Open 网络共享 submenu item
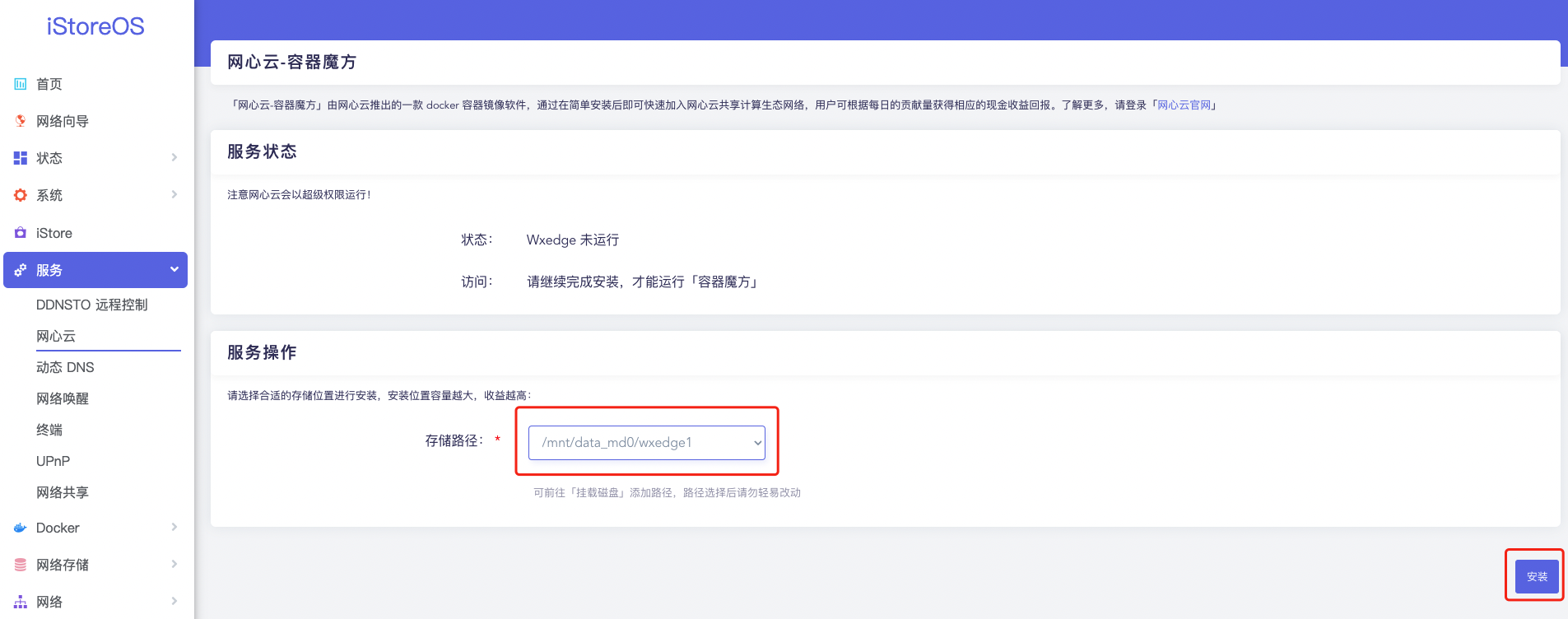 63,492
